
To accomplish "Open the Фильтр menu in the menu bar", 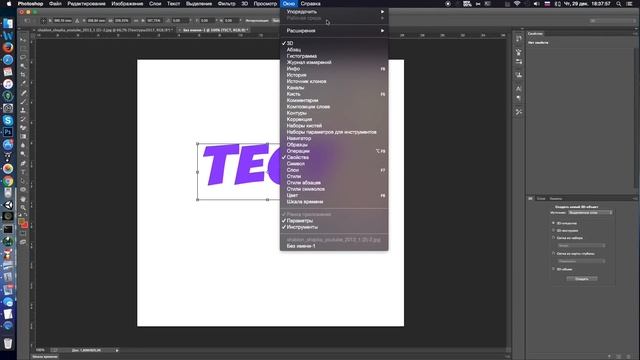I will [227, 4].
